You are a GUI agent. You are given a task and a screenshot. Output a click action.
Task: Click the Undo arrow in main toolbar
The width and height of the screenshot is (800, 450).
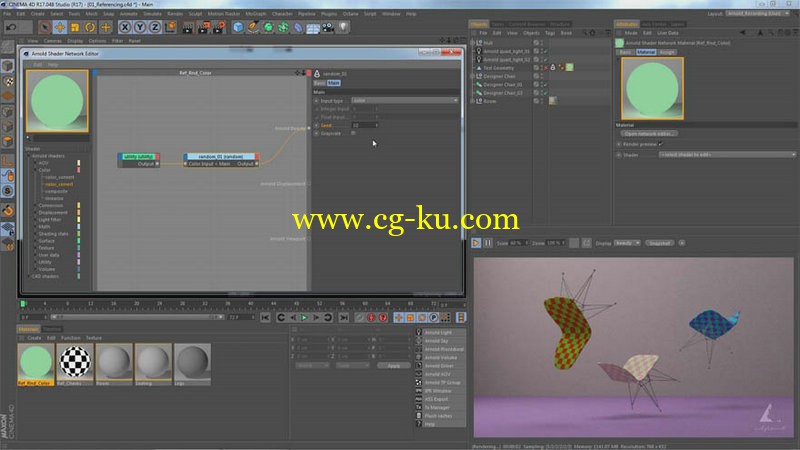tap(11, 27)
